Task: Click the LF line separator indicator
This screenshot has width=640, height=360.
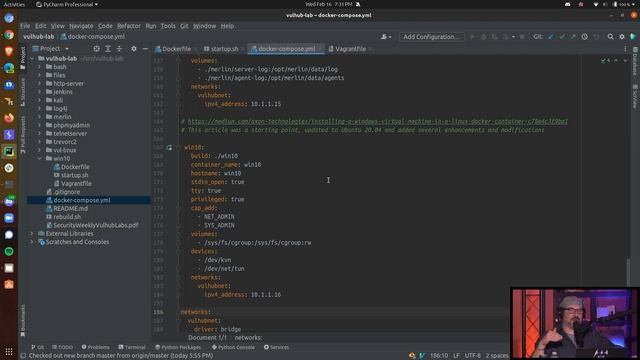Action: coord(456,356)
